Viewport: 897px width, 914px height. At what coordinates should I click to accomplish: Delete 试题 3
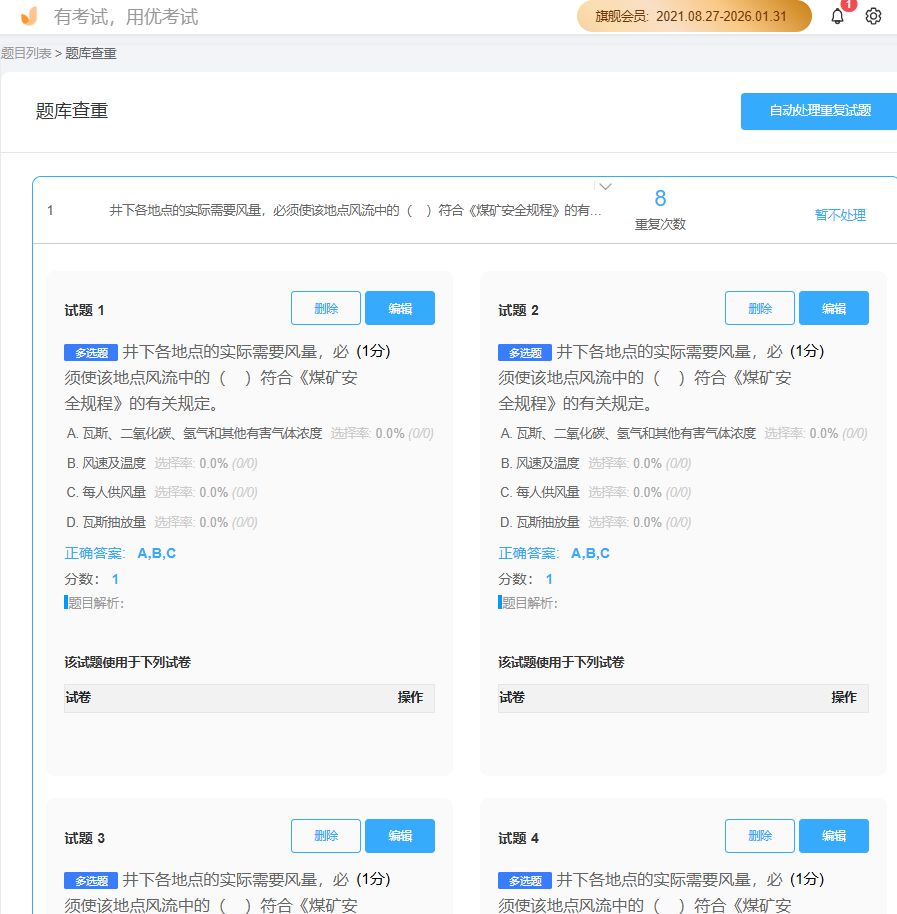[x=325, y=836]
